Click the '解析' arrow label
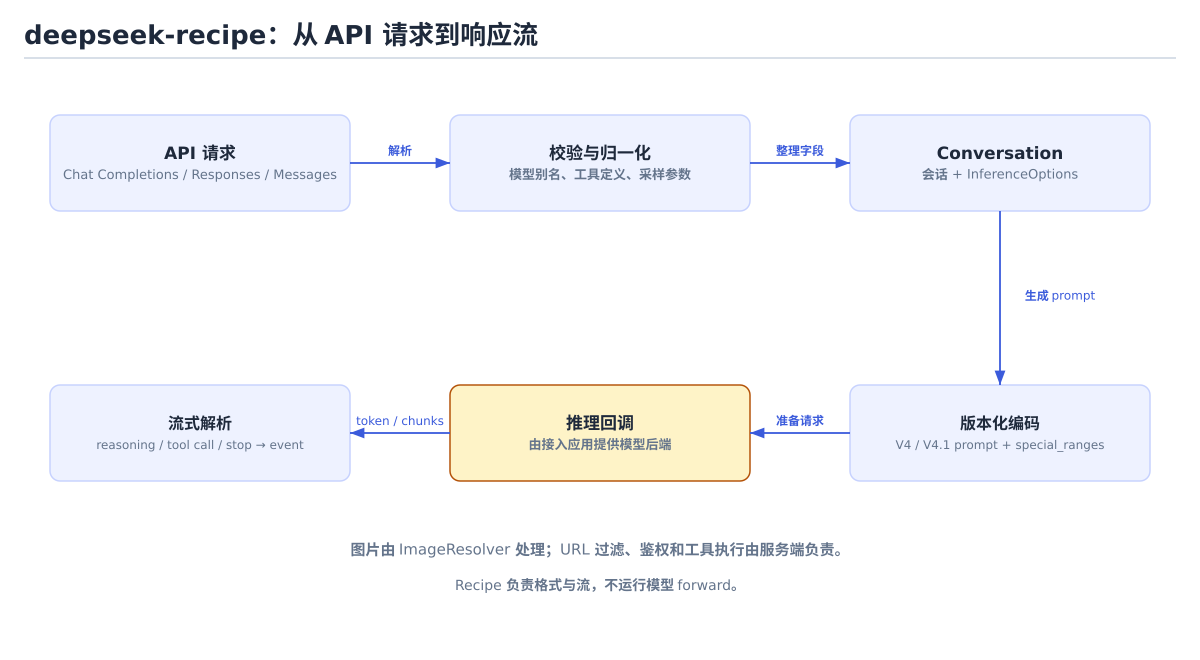1200x660 pixels. pos(400,151)
